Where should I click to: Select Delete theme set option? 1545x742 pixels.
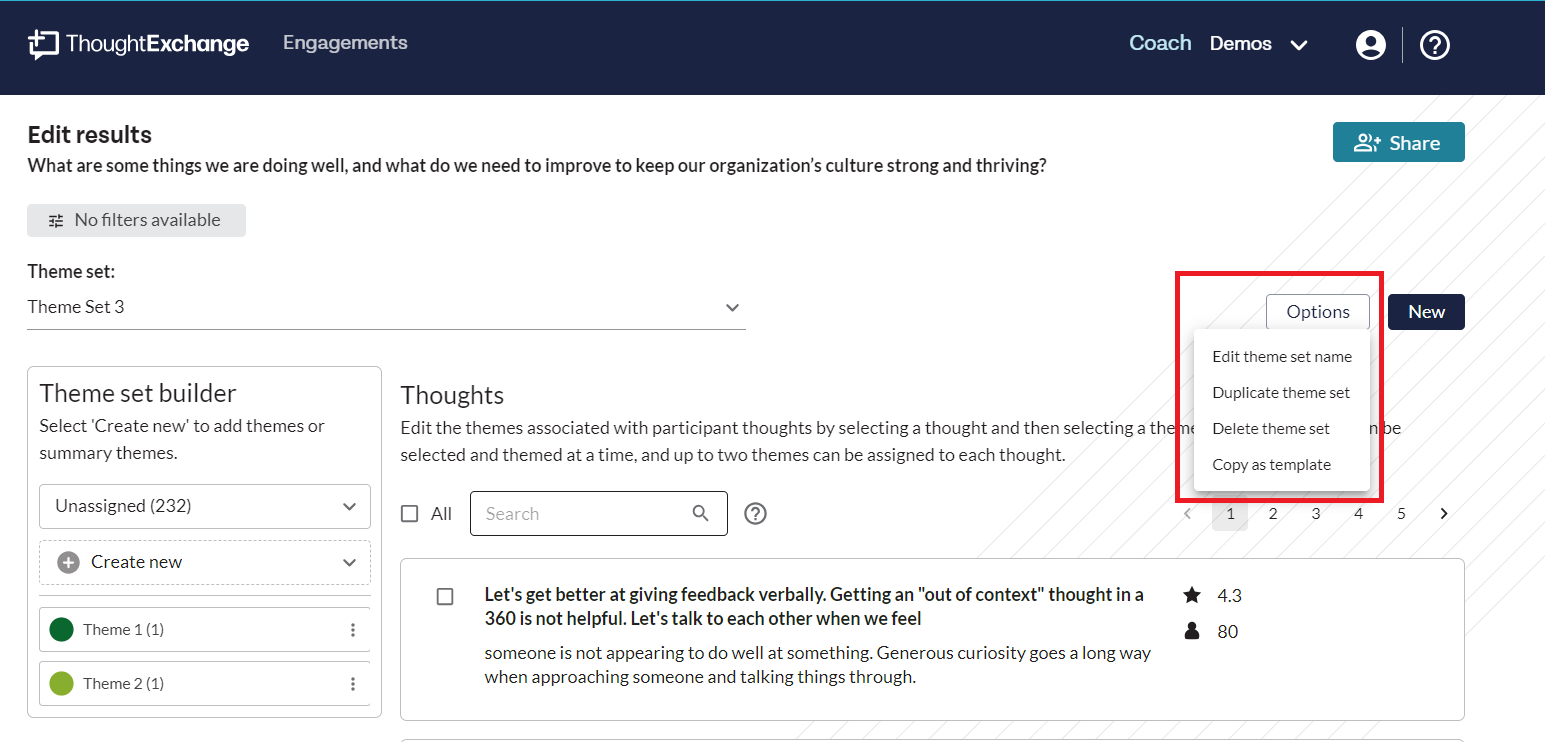click(x=1271, y=429)
